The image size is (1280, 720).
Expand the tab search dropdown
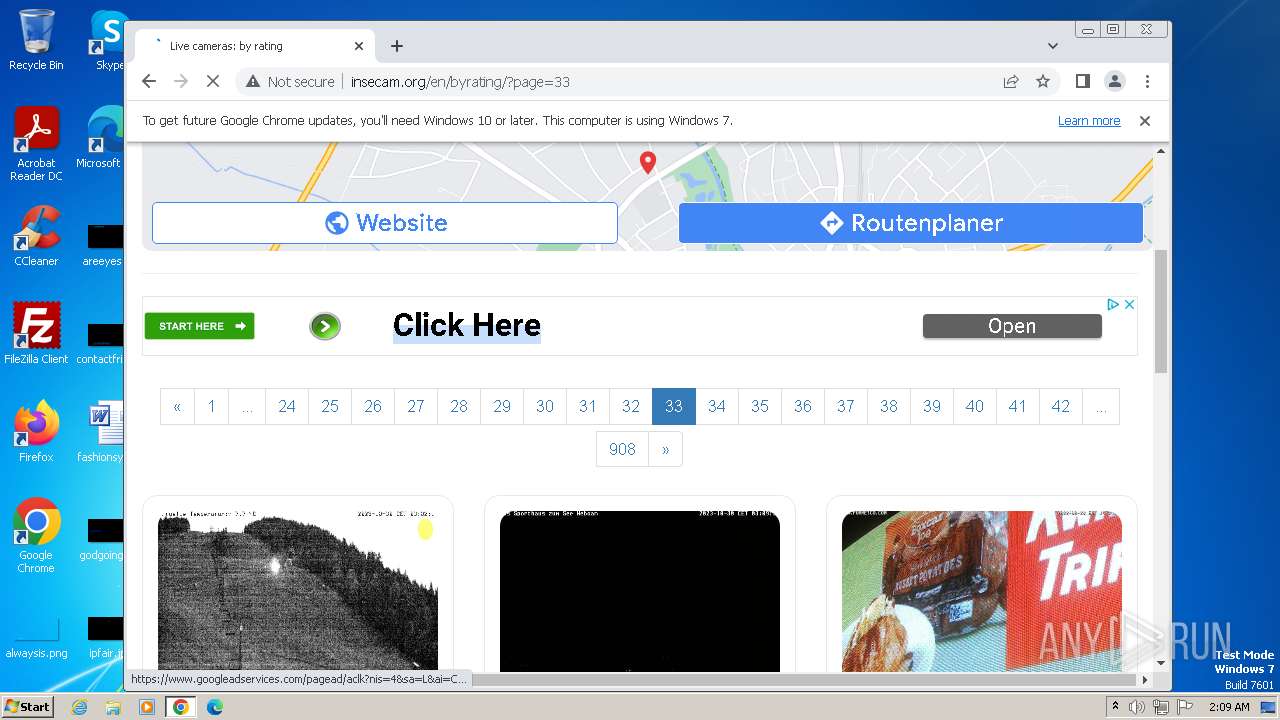1052,46
